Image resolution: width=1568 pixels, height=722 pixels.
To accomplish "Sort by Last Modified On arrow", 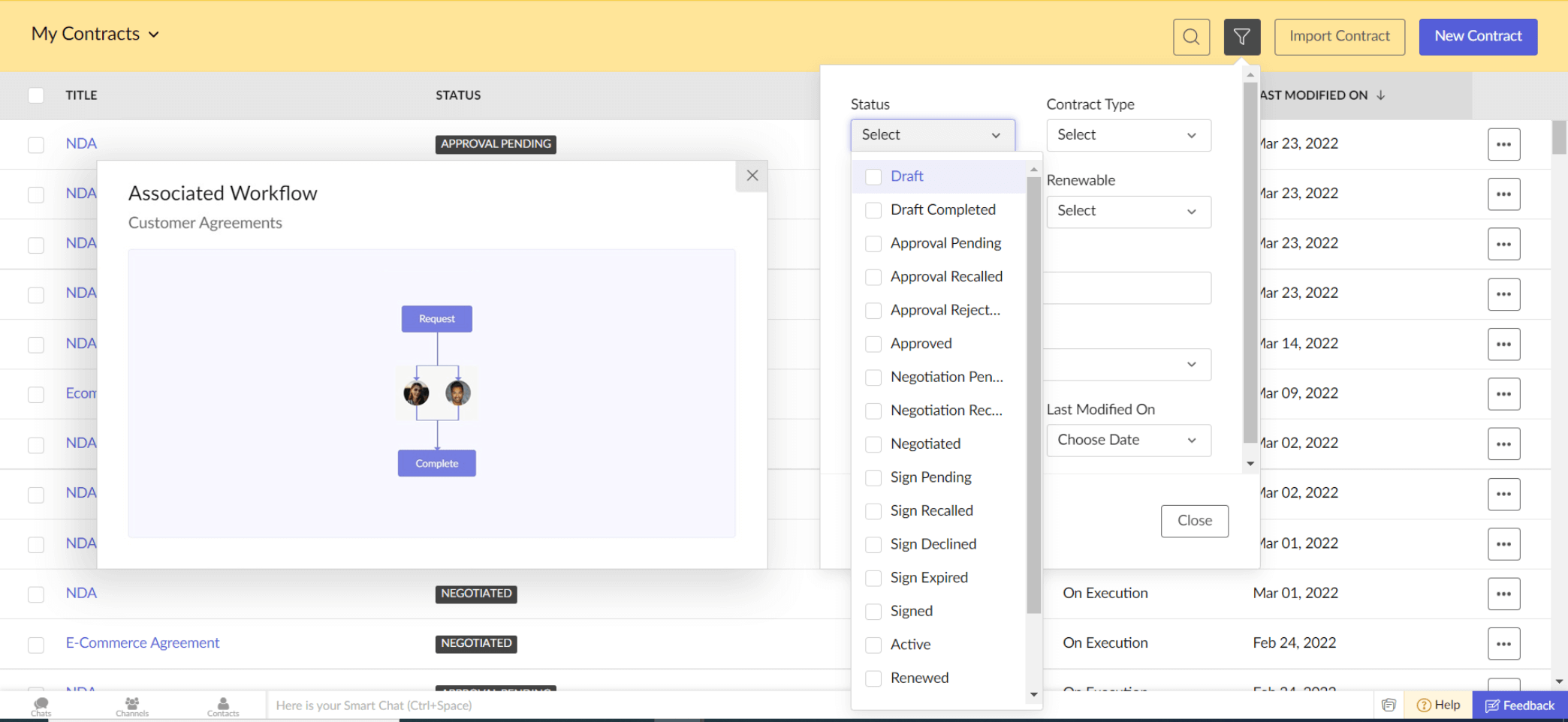I will coord(1381,95).
